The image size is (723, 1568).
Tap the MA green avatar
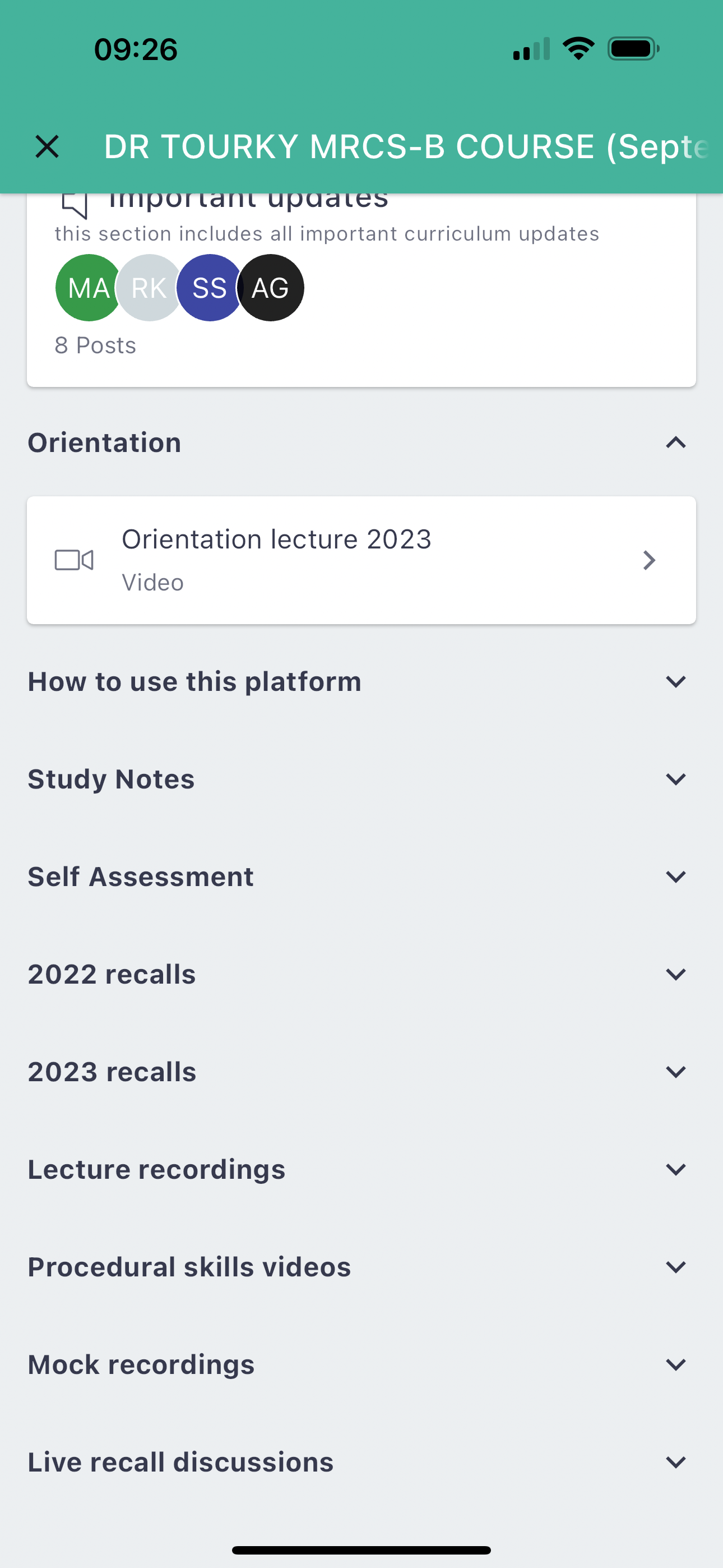coord(87,288)
